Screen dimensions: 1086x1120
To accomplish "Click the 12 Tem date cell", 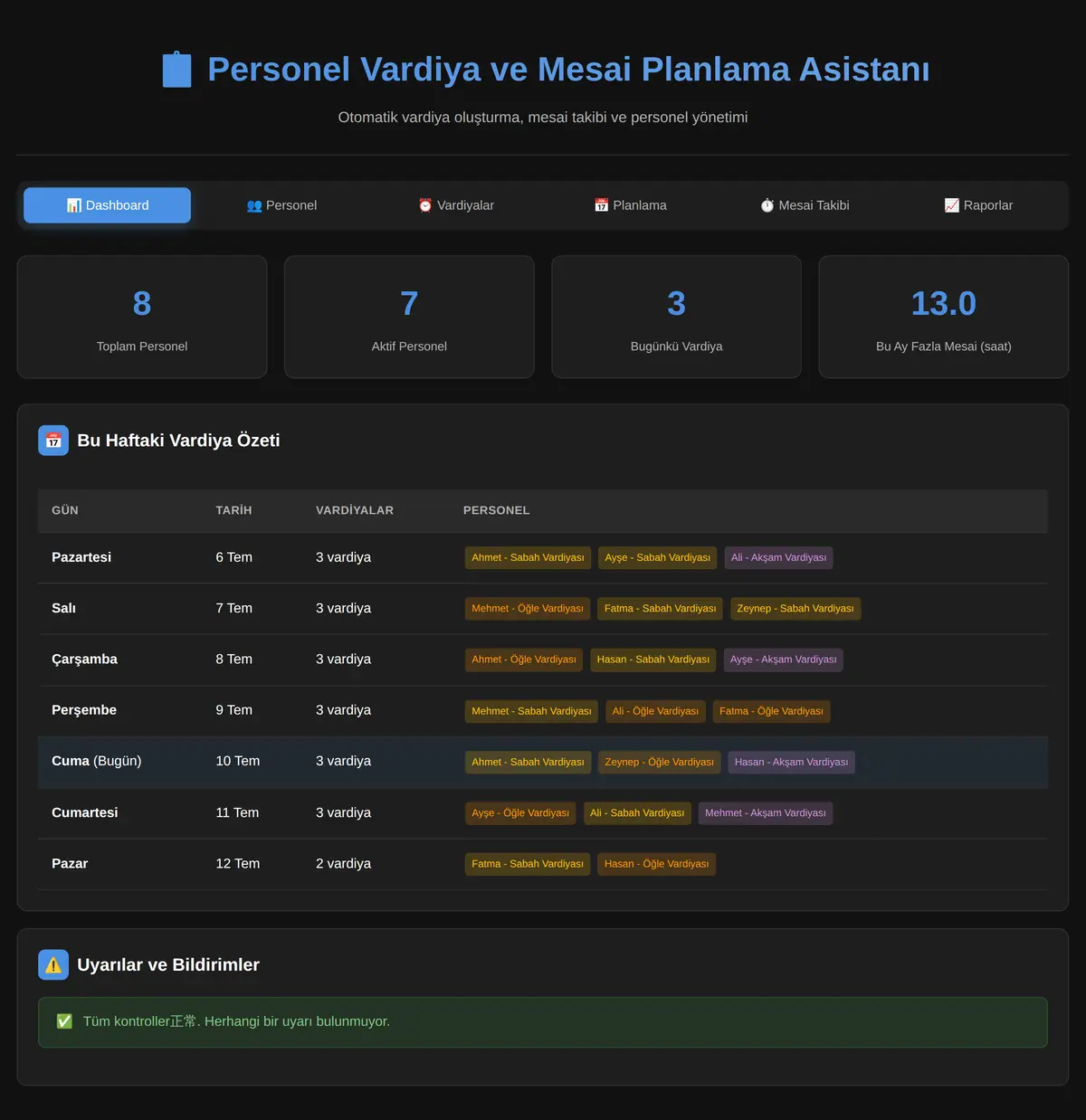I will (x=238, y=864).
